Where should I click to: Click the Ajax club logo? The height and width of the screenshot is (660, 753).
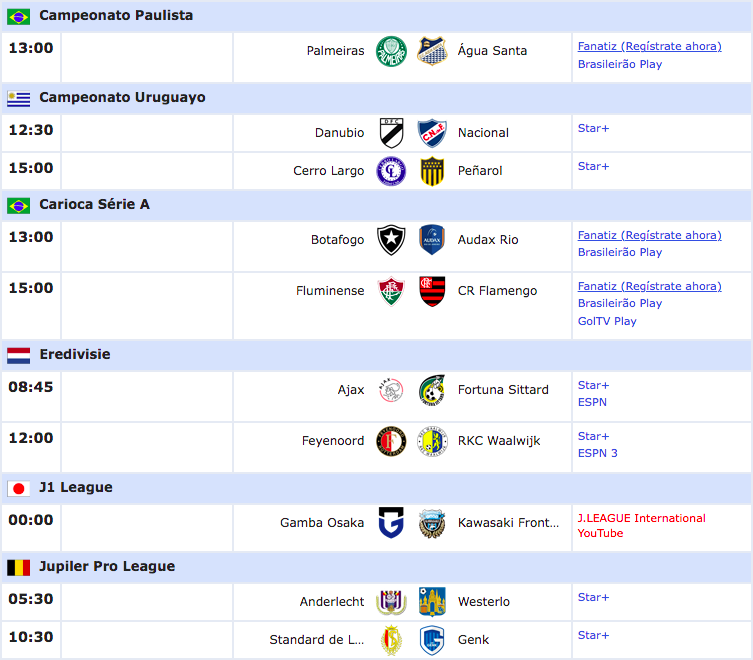391,390
